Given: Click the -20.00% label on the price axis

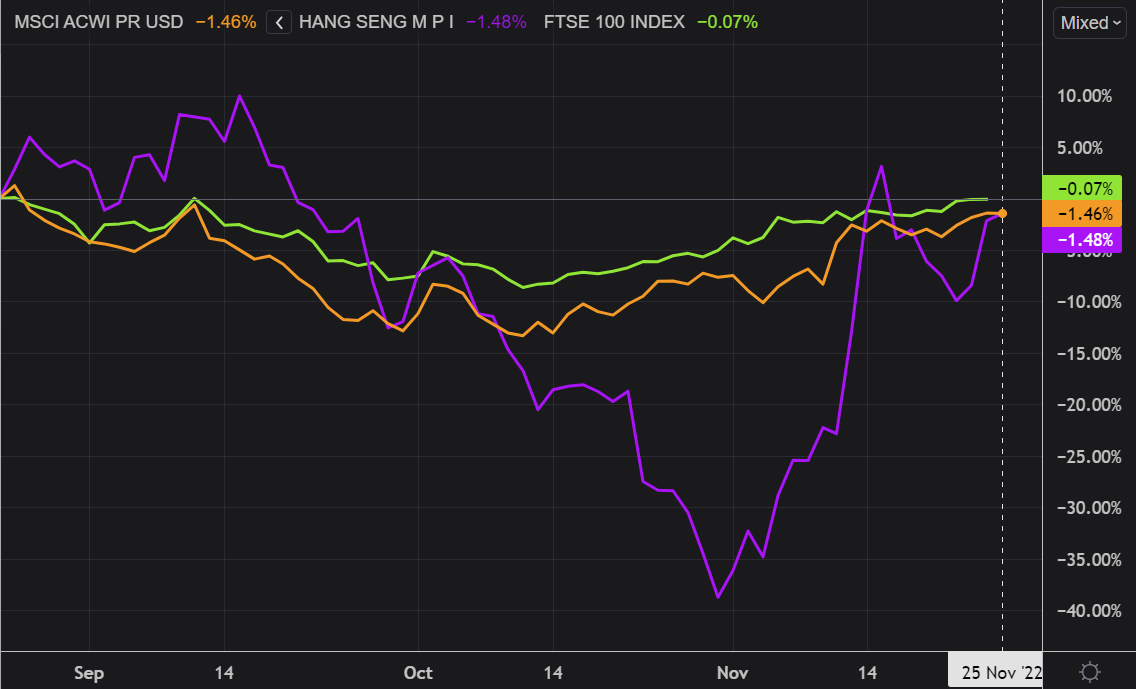Looking at the screenshot, I should pyautogui.click(x=1082, y=405).
